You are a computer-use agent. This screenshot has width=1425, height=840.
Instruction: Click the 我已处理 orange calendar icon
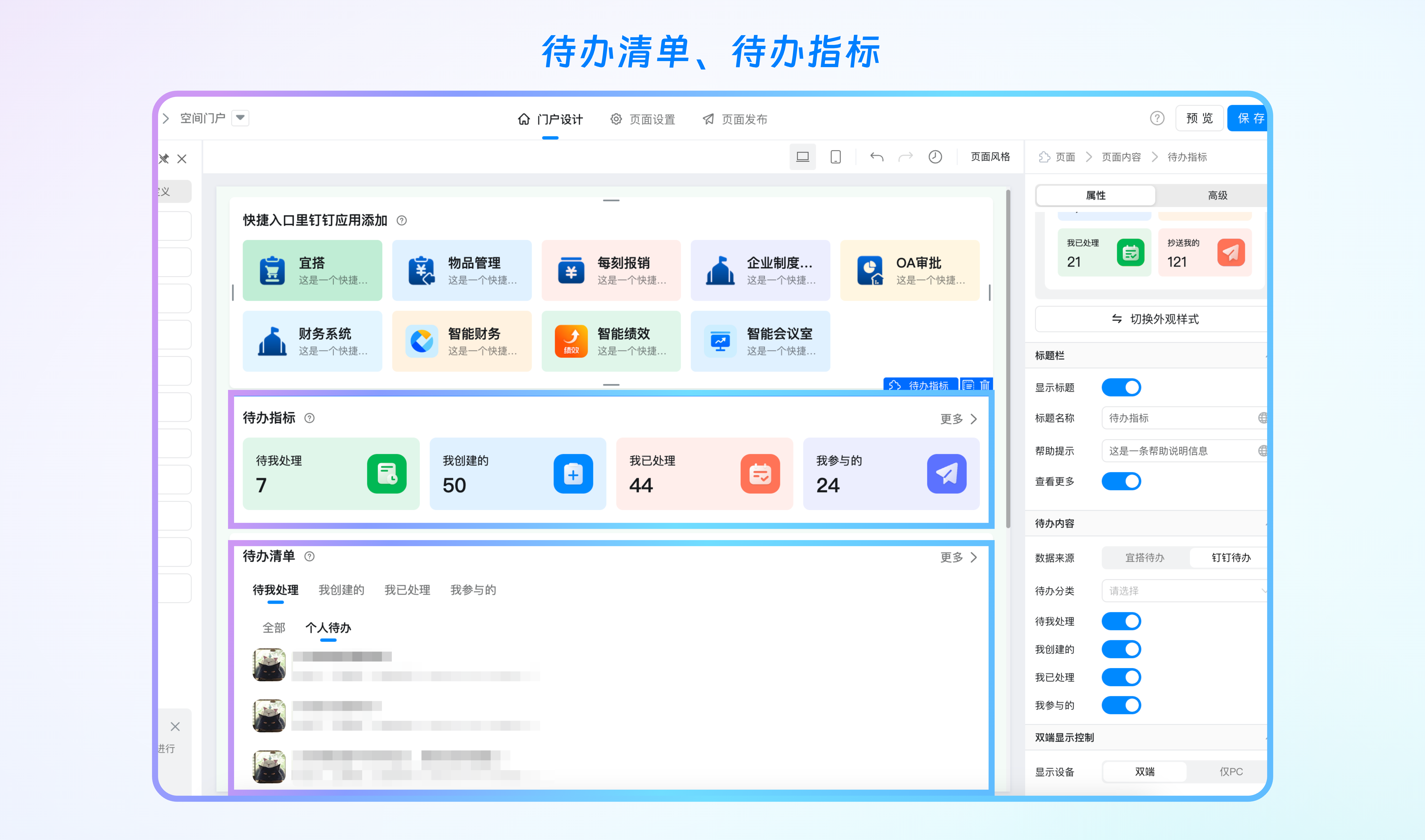click(x=760, y=474)
